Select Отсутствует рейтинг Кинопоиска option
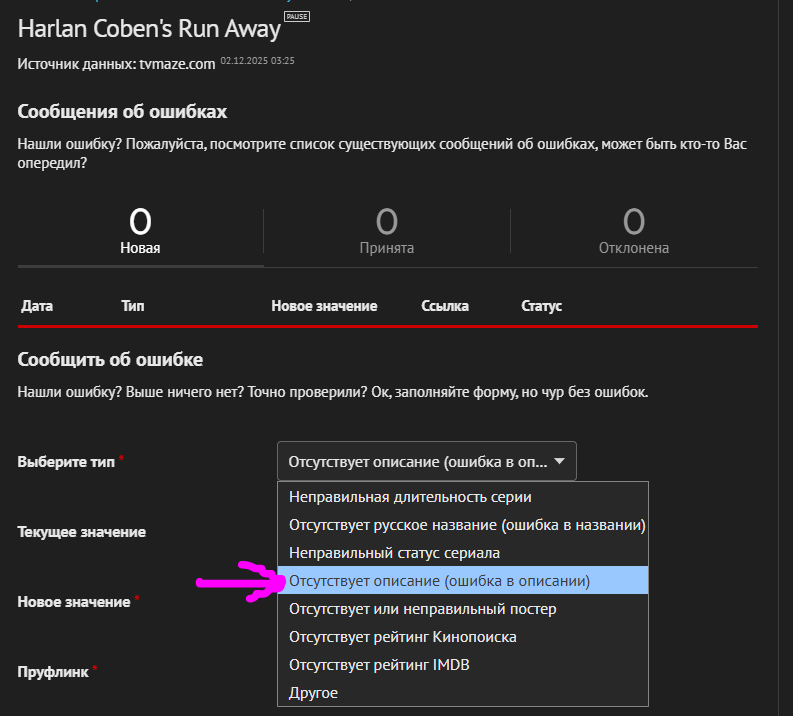This screenshot has height=716, width=793. 402,636
